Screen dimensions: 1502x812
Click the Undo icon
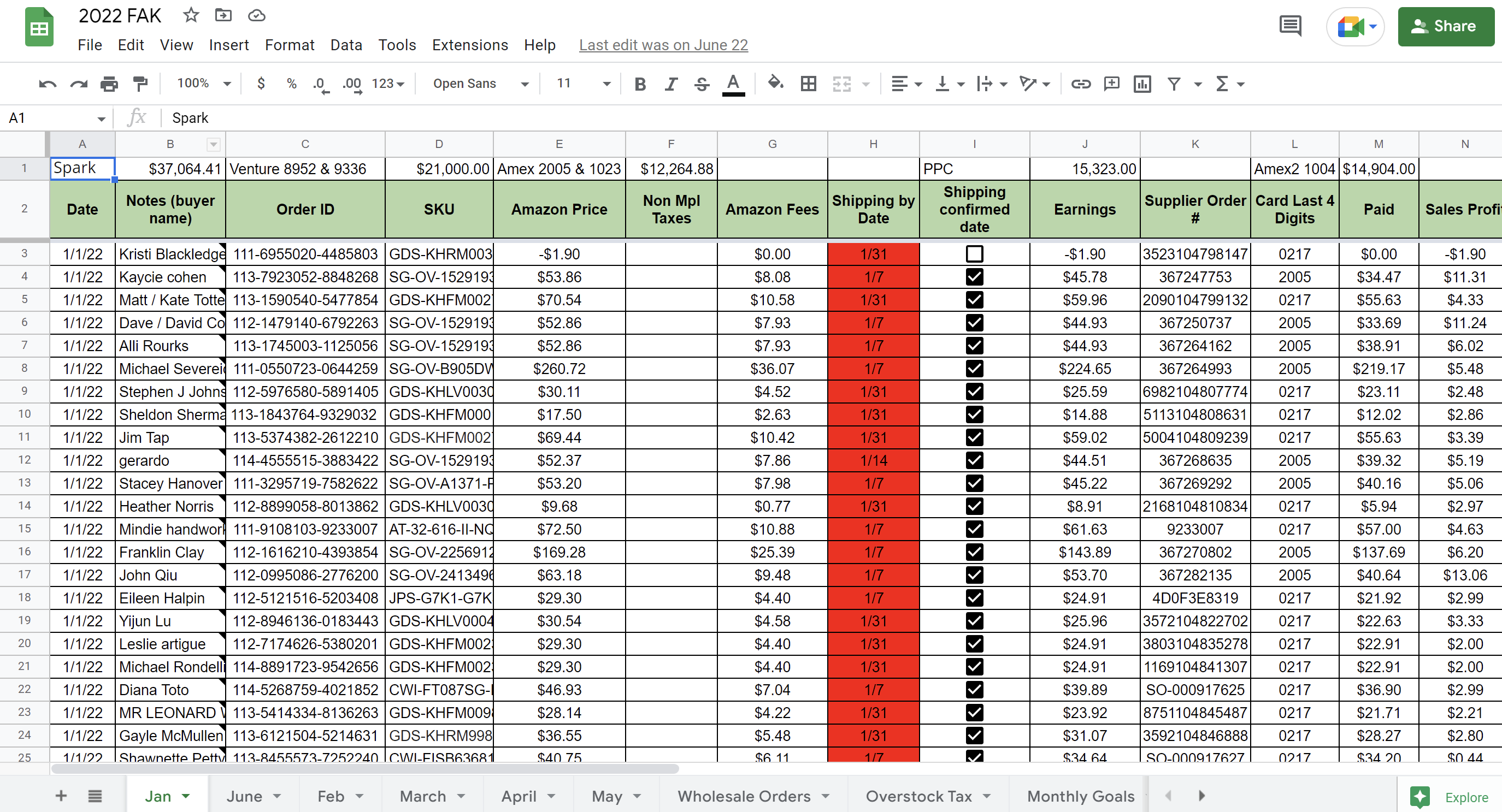[47, 84]
